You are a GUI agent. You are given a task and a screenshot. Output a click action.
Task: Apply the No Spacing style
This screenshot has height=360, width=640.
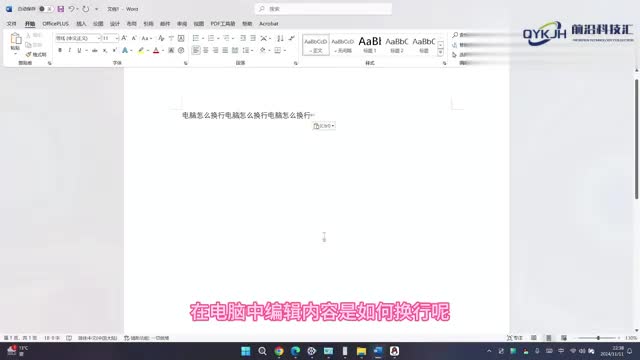(x=342, y=45)
